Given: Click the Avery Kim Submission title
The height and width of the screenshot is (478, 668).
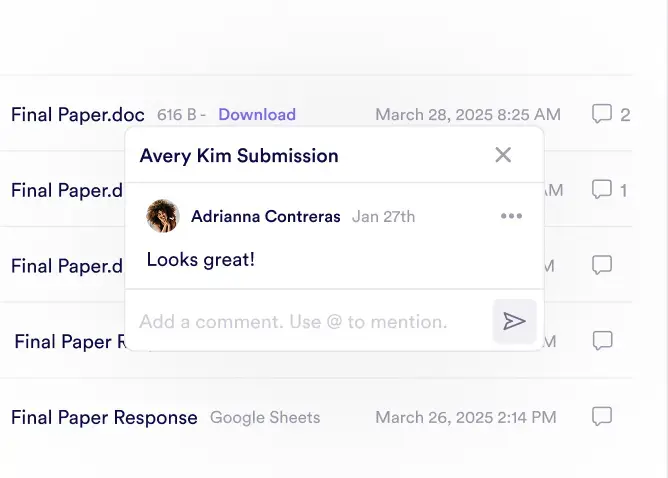Looking at the screenshot, I should point(239,155).
